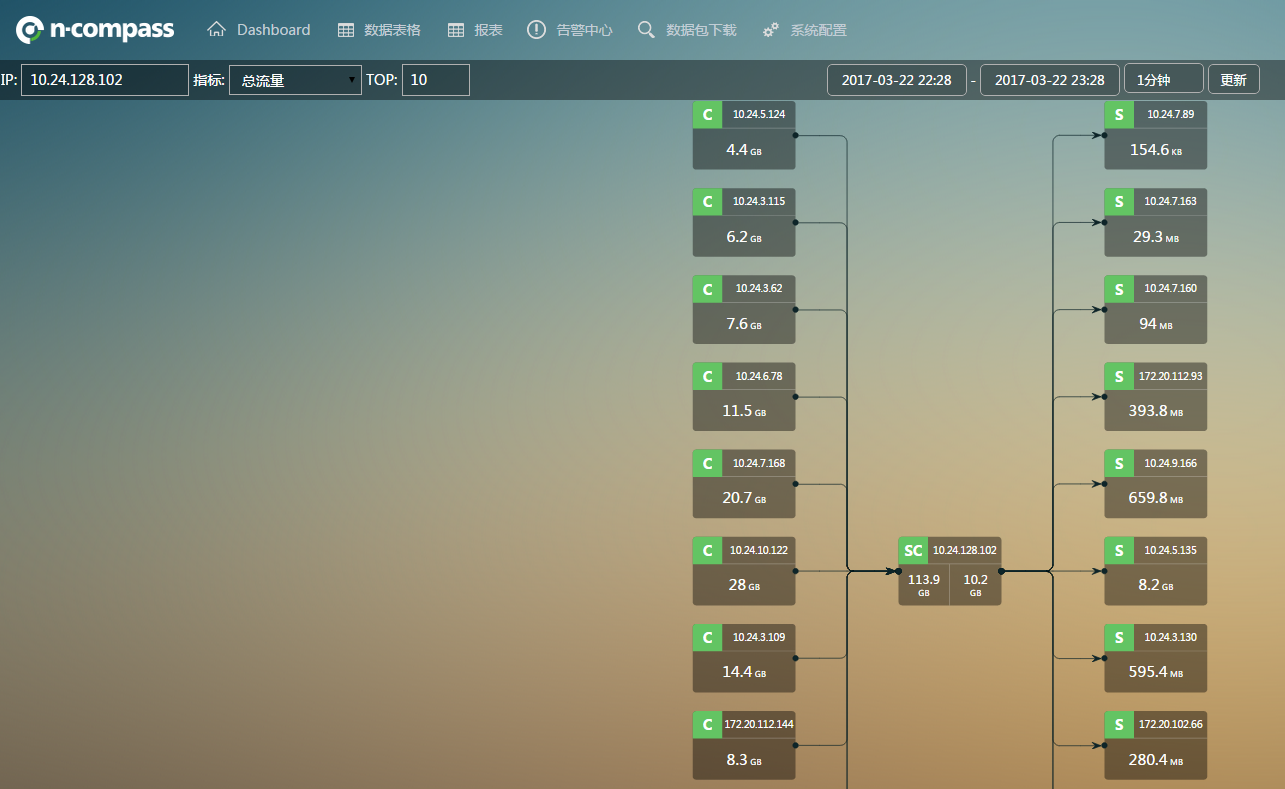The width and height of the screenshot is (1285, 789).
Task: Click the 数据表格 table icon
Action: click(x=346, y=30)
